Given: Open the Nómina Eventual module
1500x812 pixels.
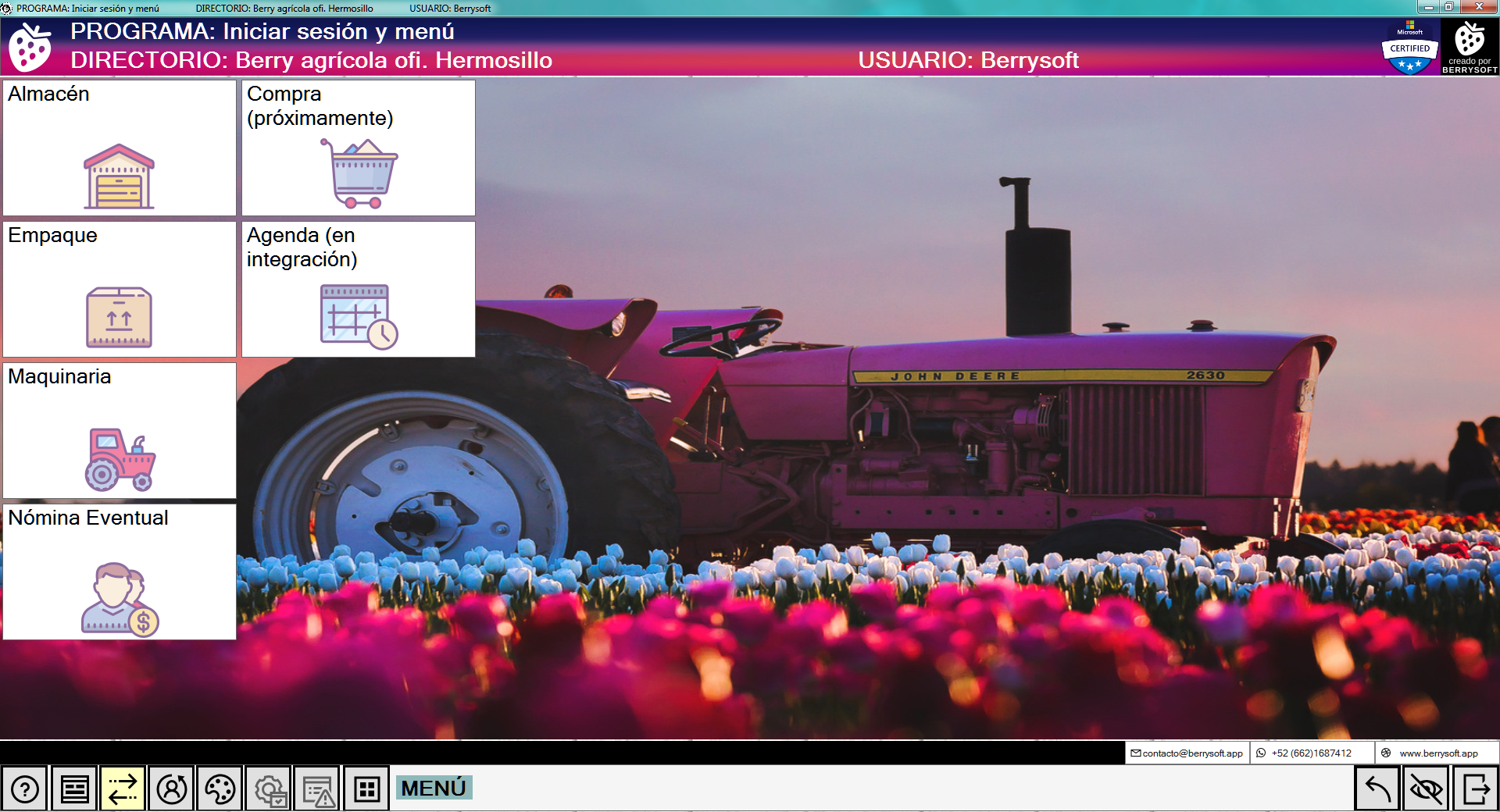Looking at the screenshot, I should coord(118,572).
